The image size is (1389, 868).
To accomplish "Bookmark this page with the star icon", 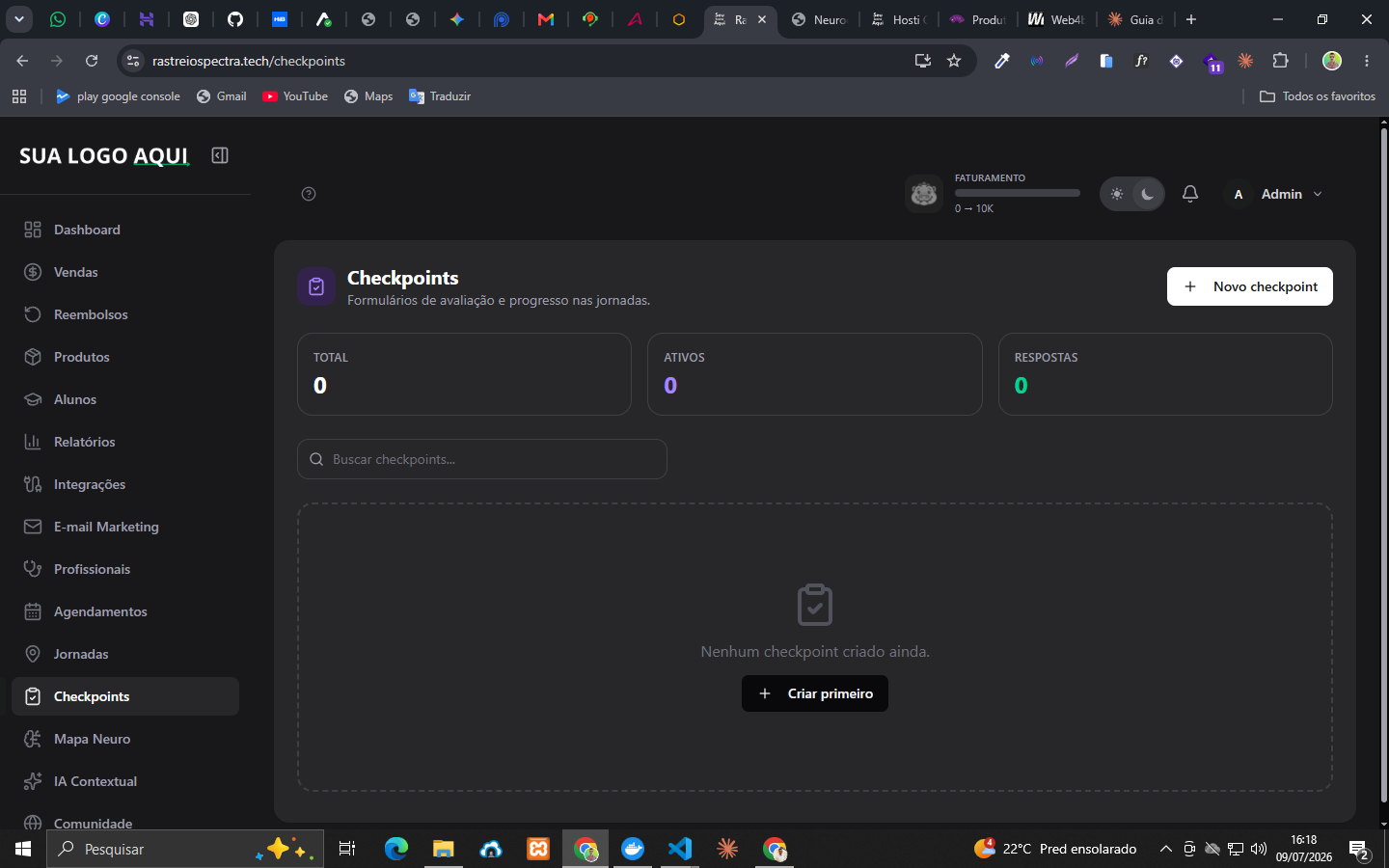I will 954,61.
